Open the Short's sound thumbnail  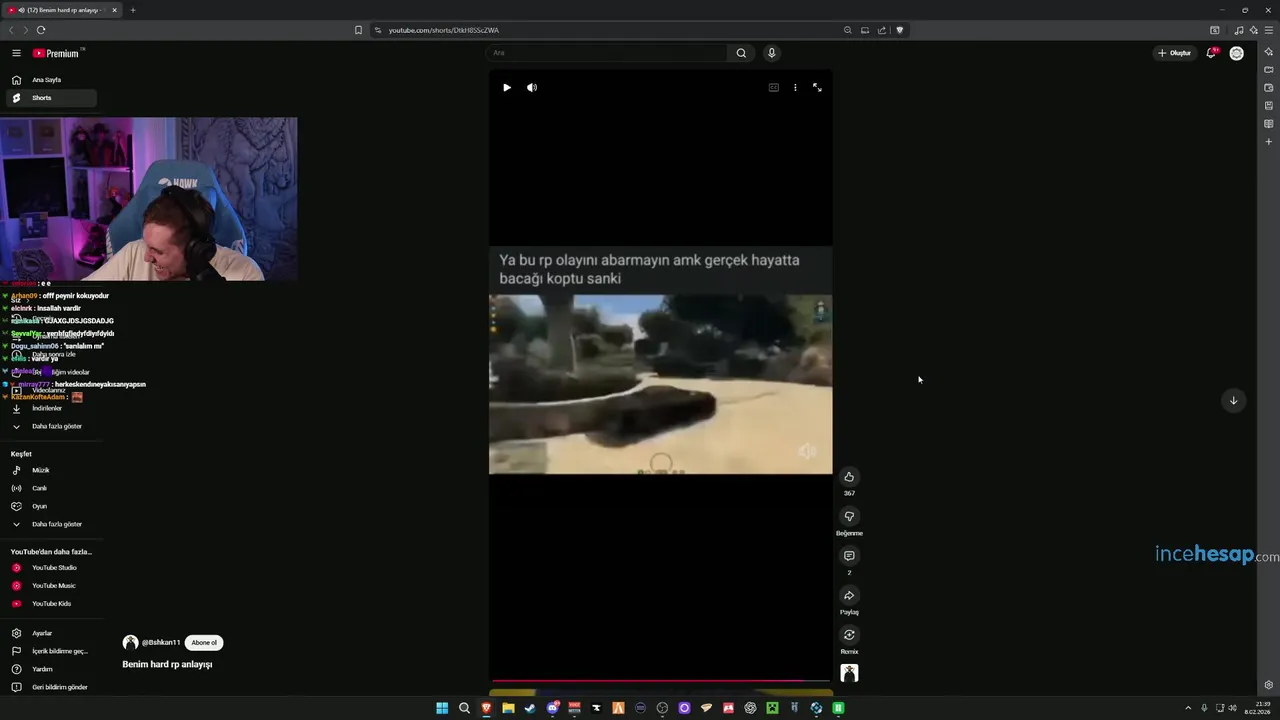pyautogui.click(x=849, y=673)
